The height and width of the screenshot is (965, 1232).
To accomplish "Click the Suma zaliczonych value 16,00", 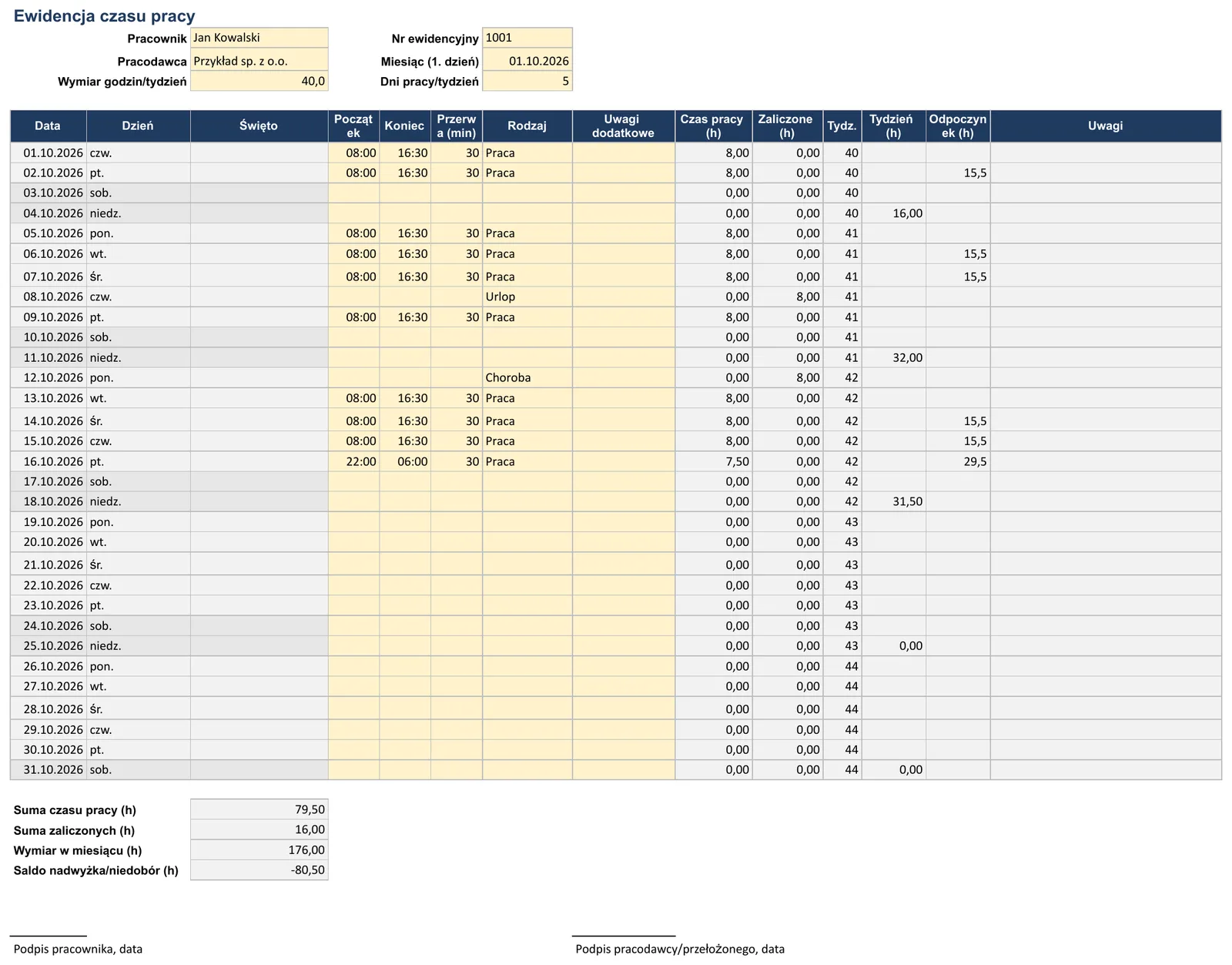I will pos(259,829).
